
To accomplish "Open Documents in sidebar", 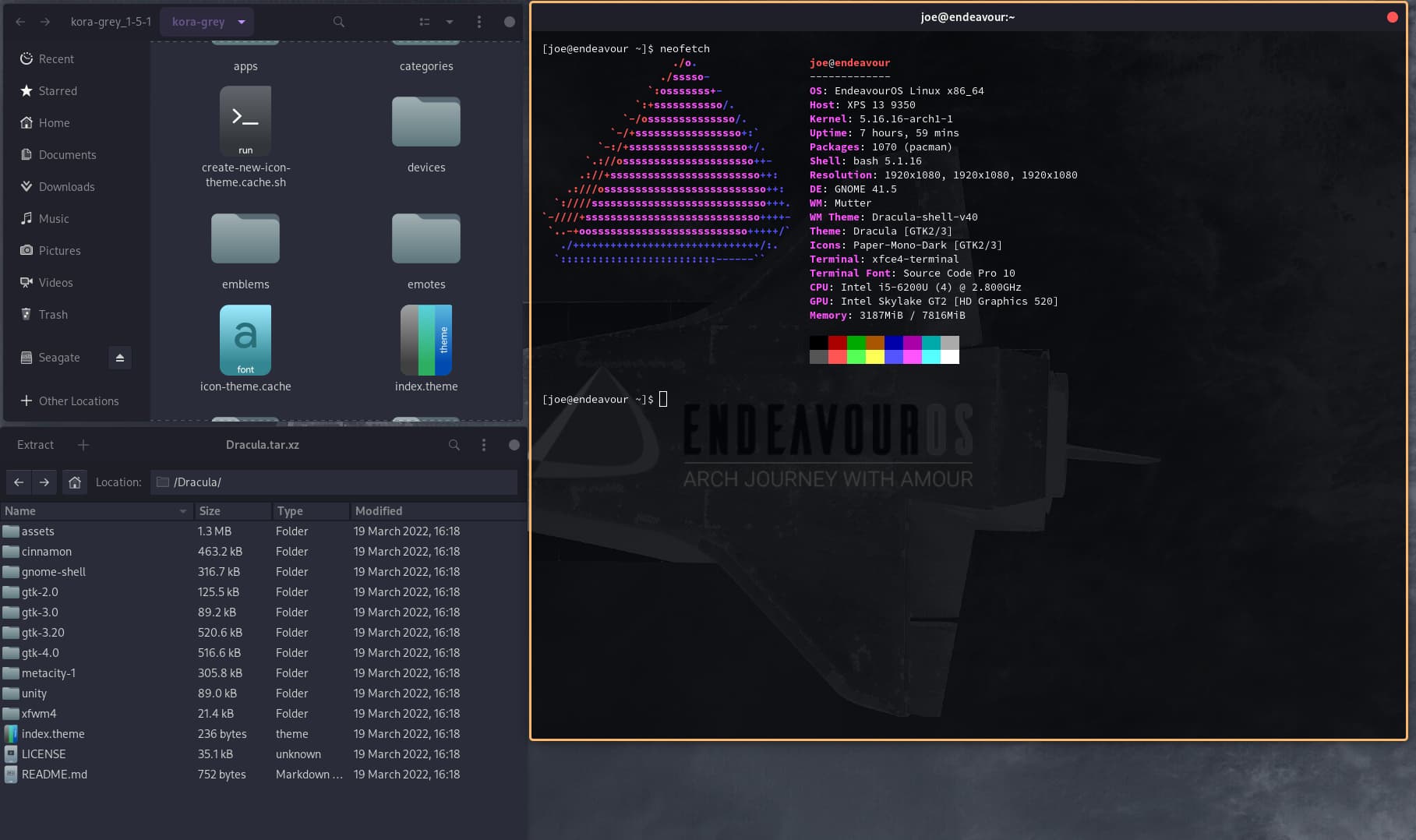I will pyautogui.click(x=76, y=155).
